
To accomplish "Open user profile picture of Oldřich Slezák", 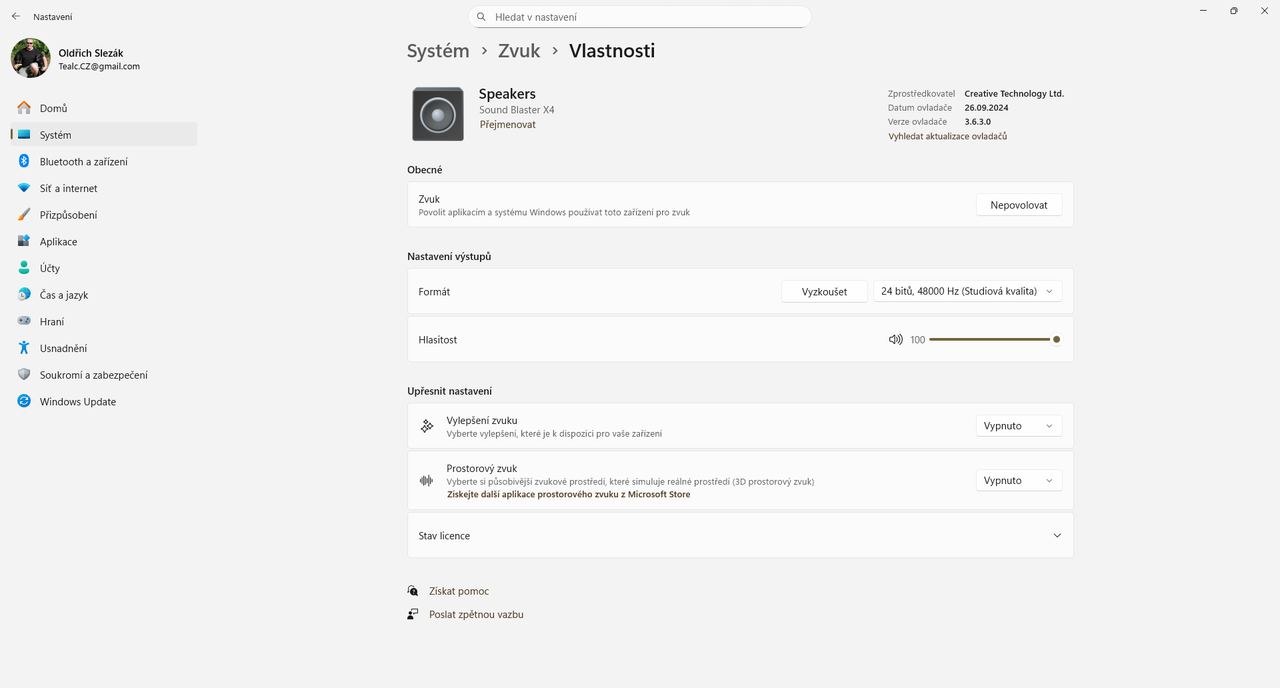I will pos(30,58).
